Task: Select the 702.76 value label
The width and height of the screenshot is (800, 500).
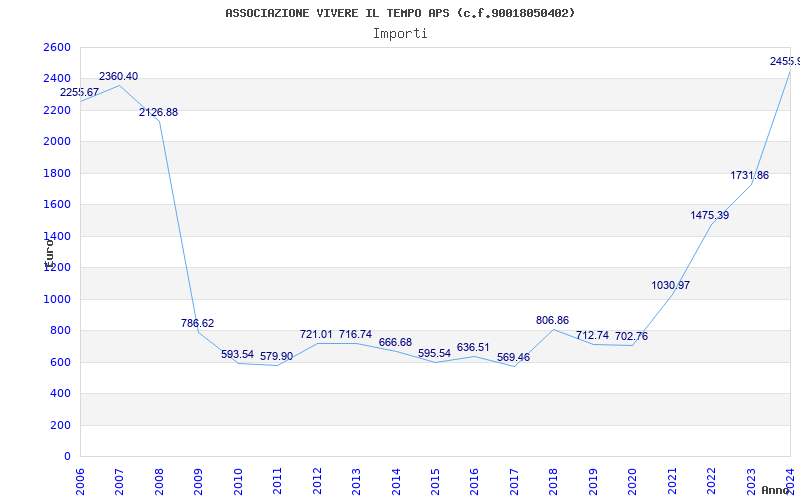Action: (x=632, y=336)
